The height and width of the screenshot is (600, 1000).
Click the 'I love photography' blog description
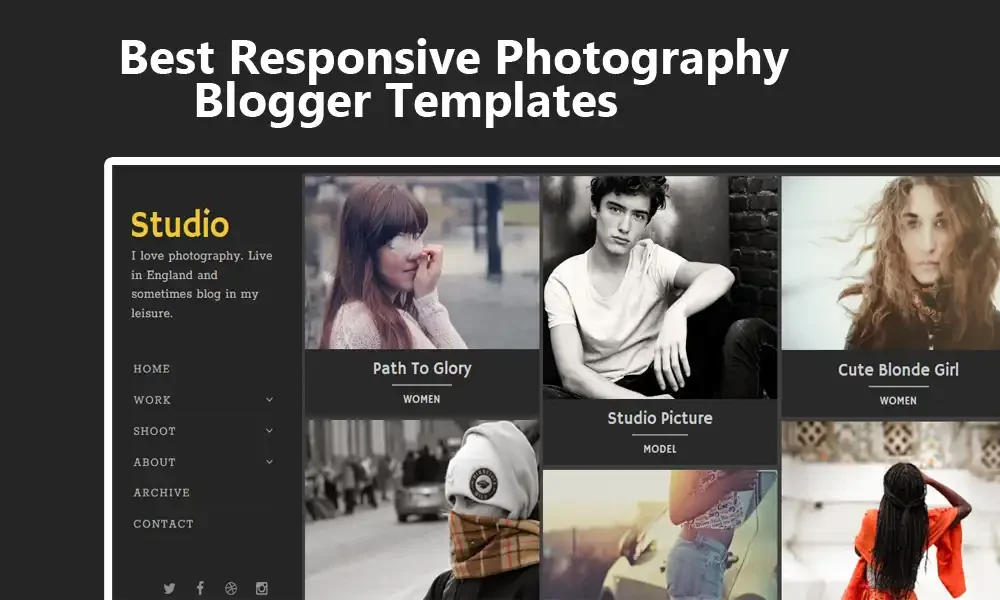[x=202, y=284]
